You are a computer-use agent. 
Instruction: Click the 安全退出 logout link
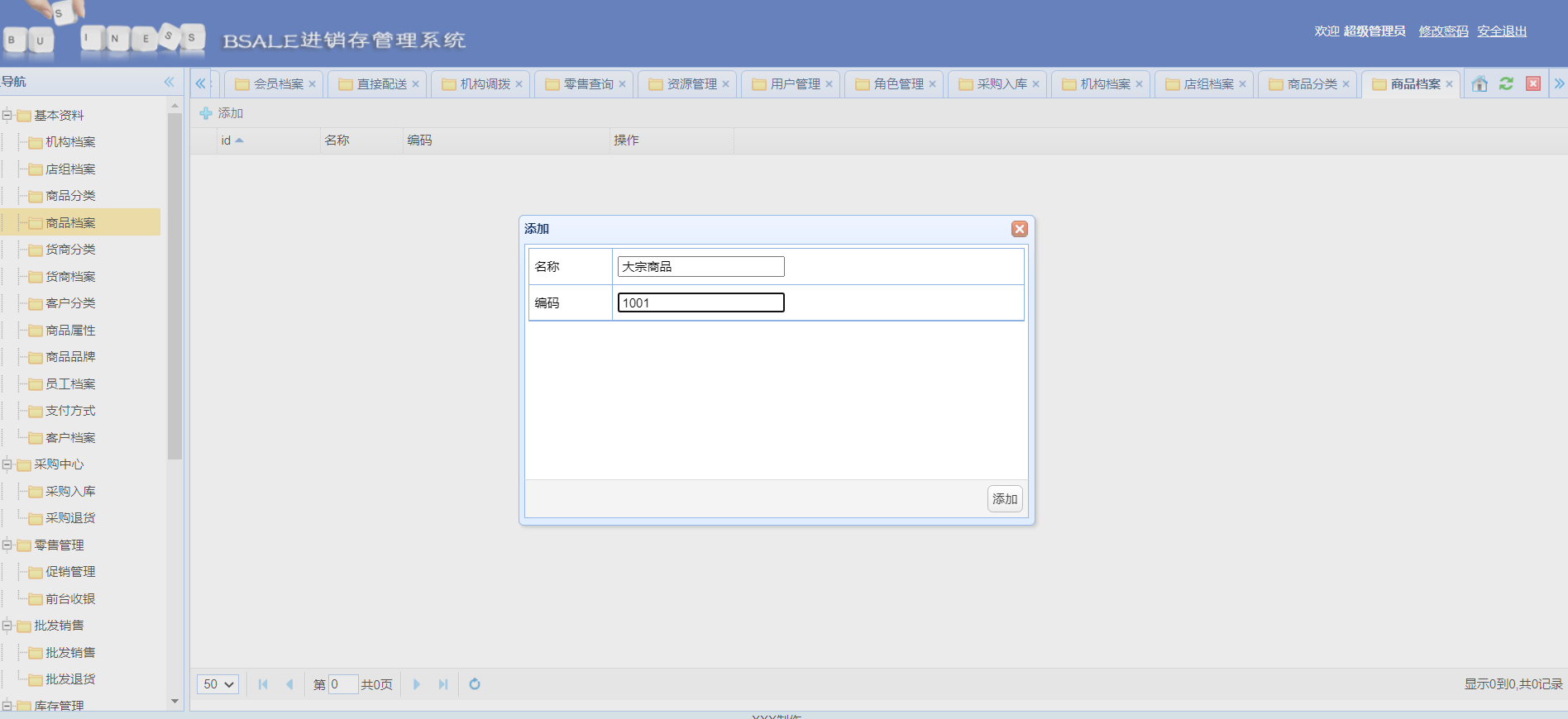(x=1502, y=31)
